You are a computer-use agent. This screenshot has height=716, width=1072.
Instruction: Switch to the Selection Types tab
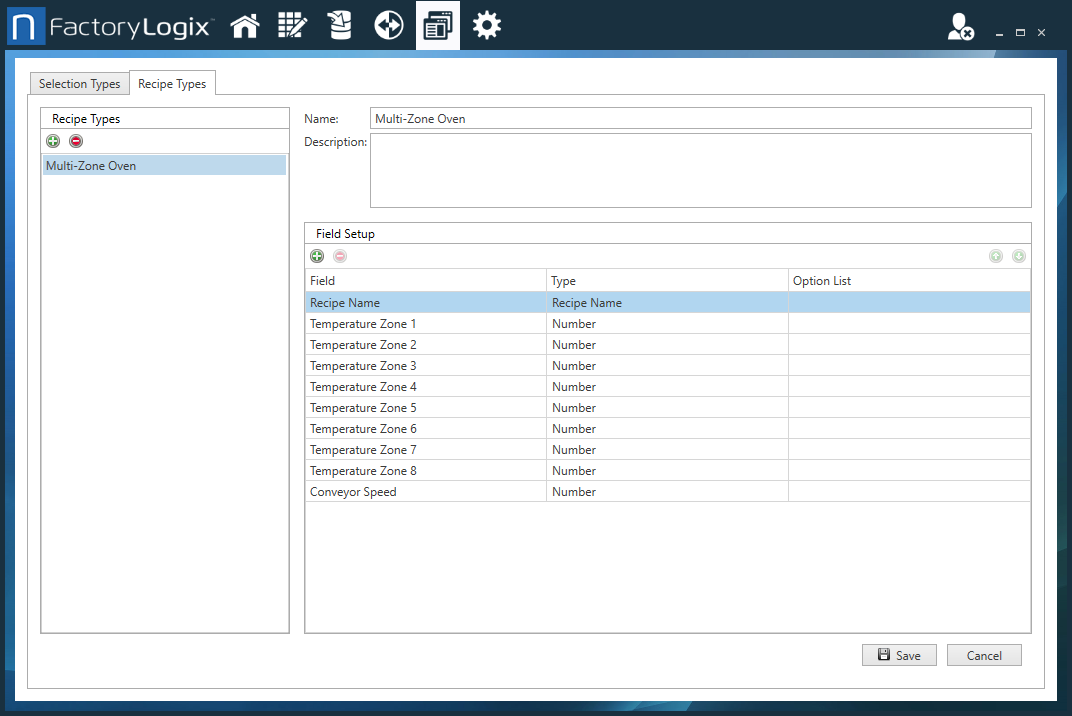pos(79,84)
